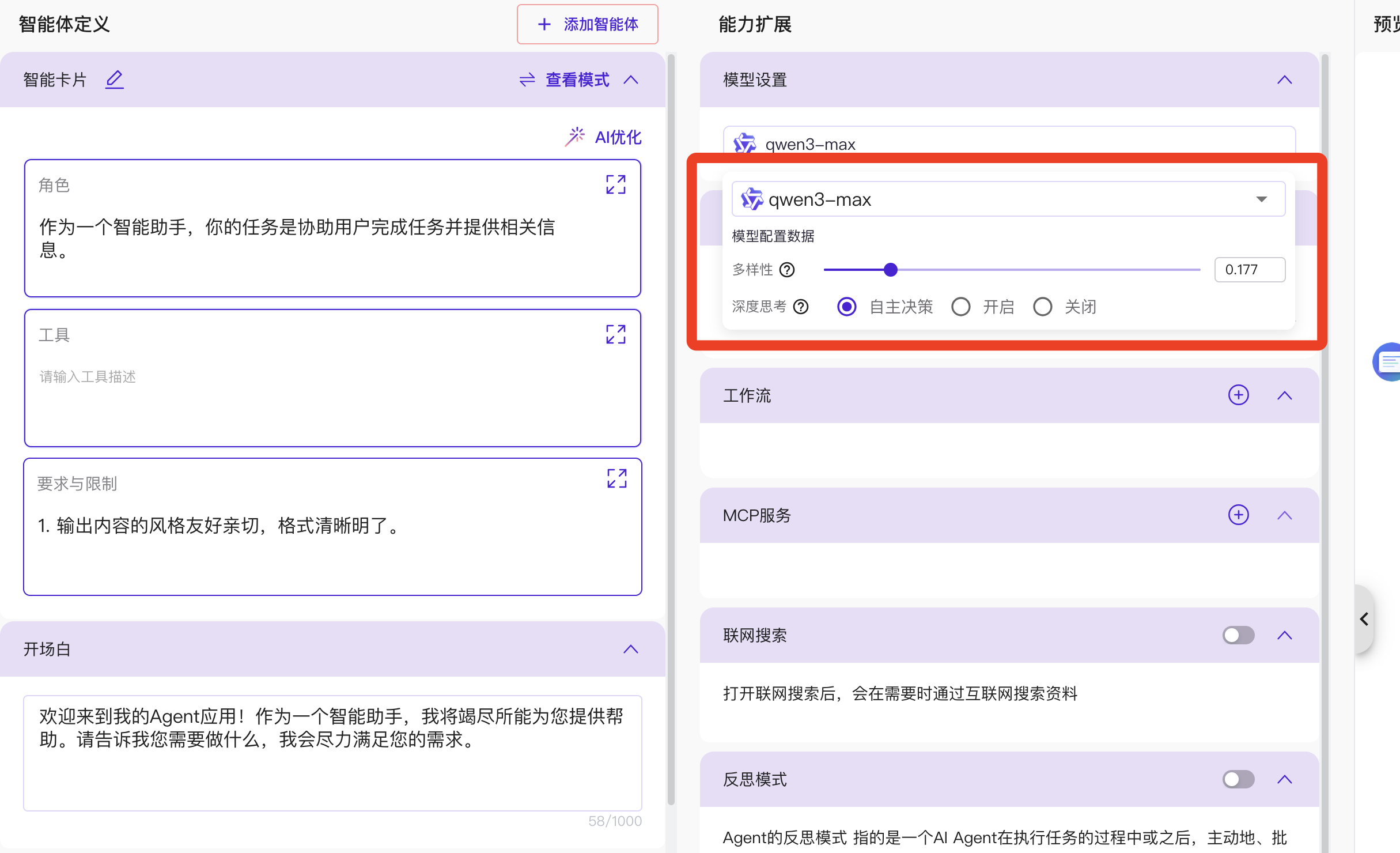Image resolution: width=1400 pixels, height=853 pixels.
Task: Click the 多样性 slider handle
Action: point(891,270)
